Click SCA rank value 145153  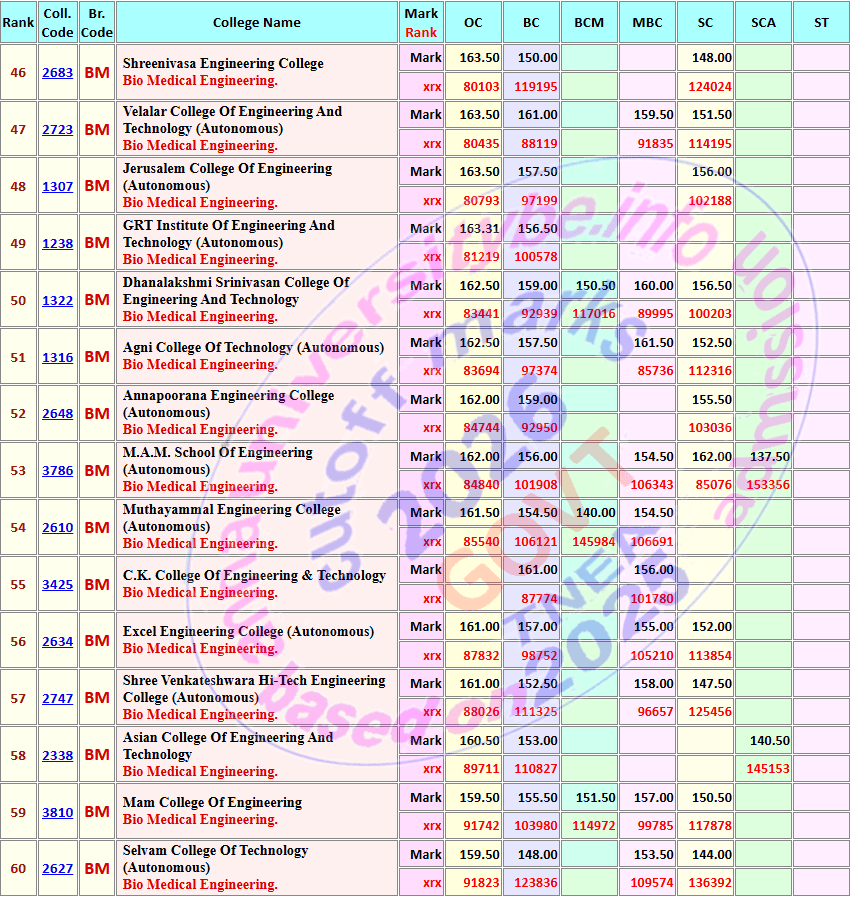pos(768,769)
